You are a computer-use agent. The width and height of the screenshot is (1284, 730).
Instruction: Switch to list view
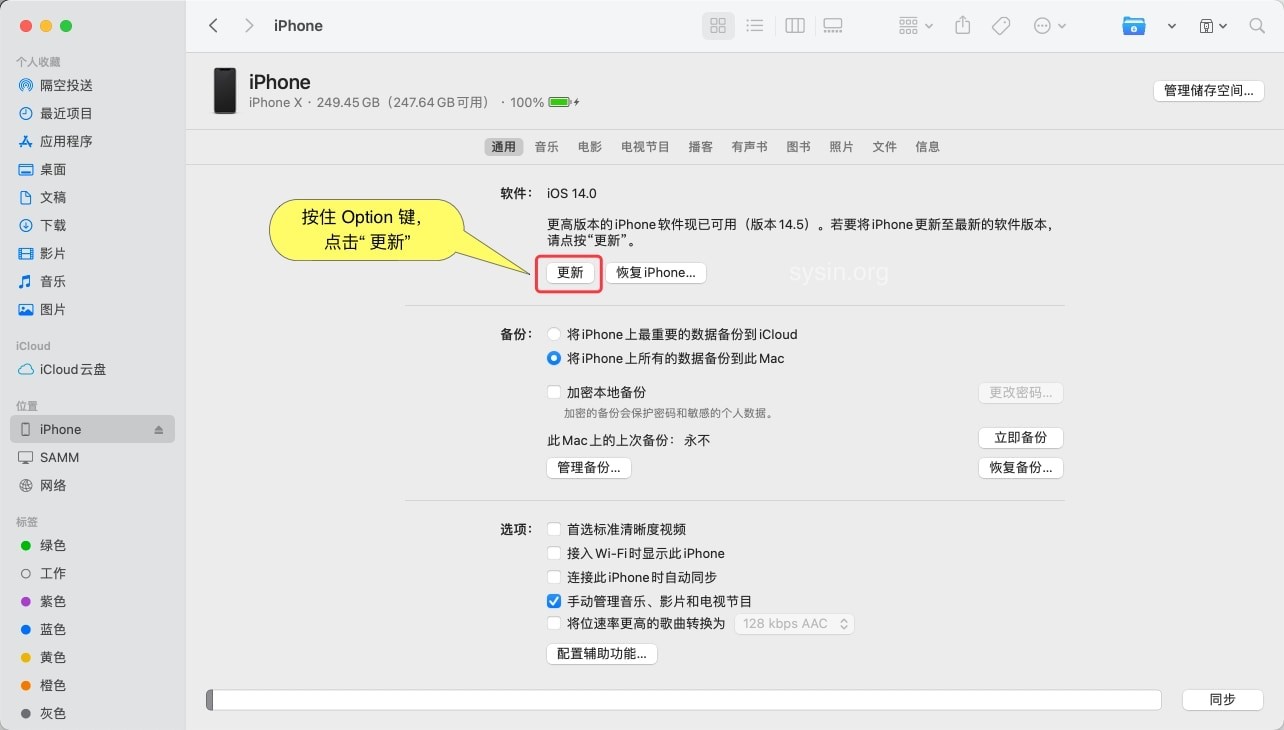[x=755, y=26]
